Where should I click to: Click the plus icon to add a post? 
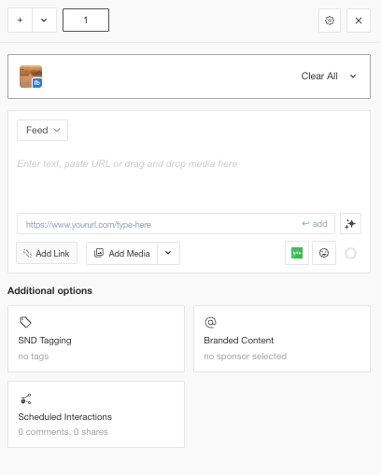point(20,20)
